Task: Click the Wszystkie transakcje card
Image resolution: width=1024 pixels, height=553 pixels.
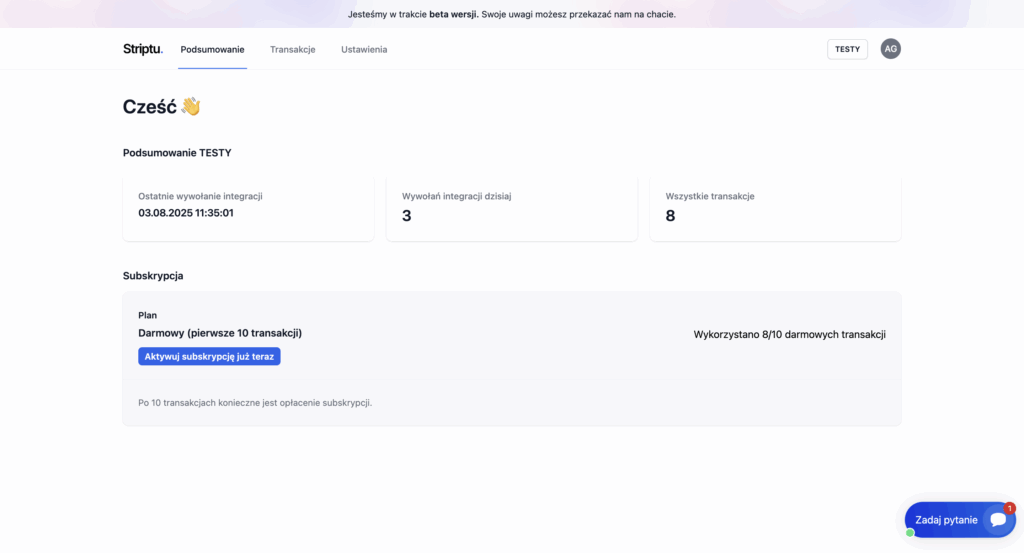Action: [775, 208]
